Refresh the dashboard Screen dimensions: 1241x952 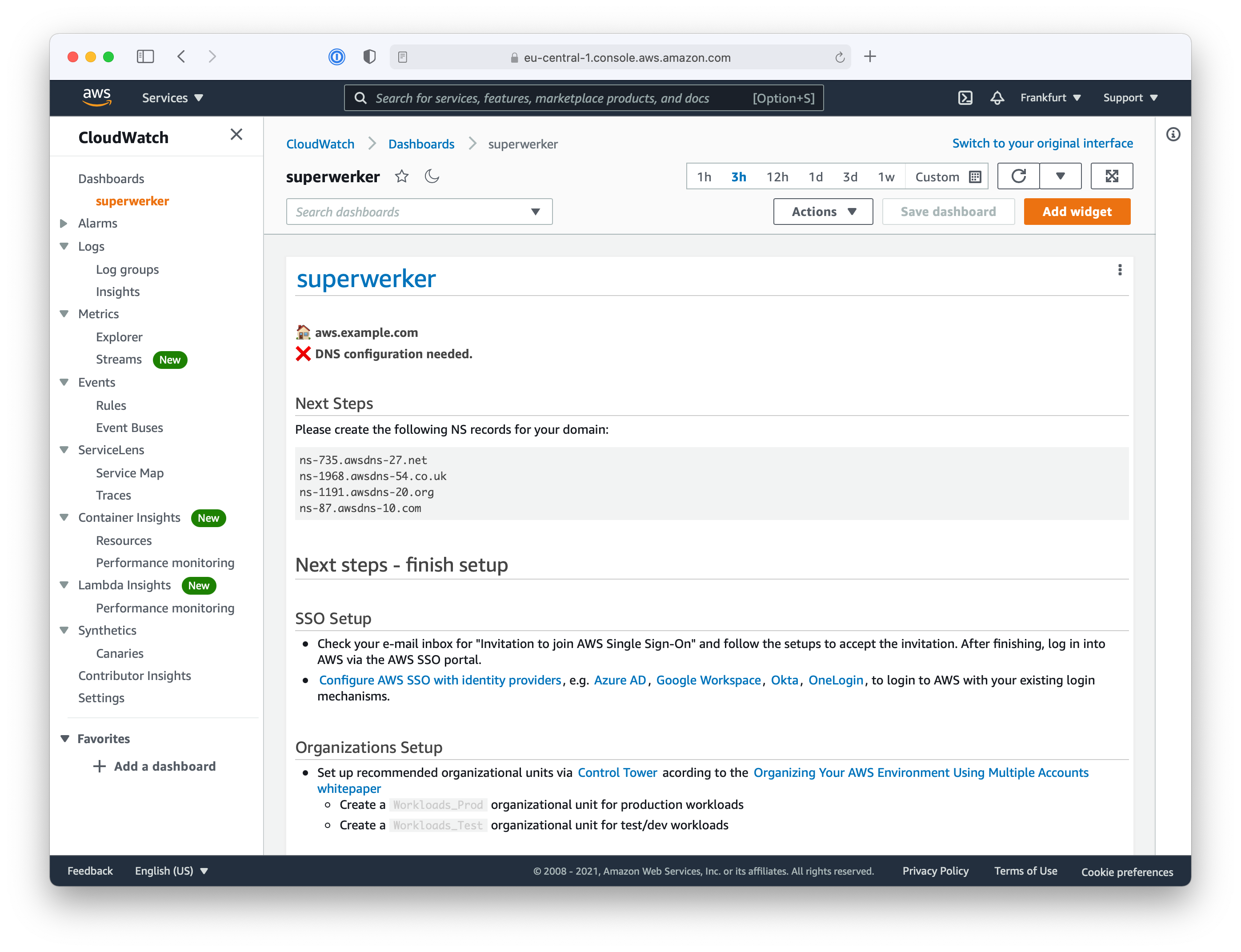[1018, 176]
